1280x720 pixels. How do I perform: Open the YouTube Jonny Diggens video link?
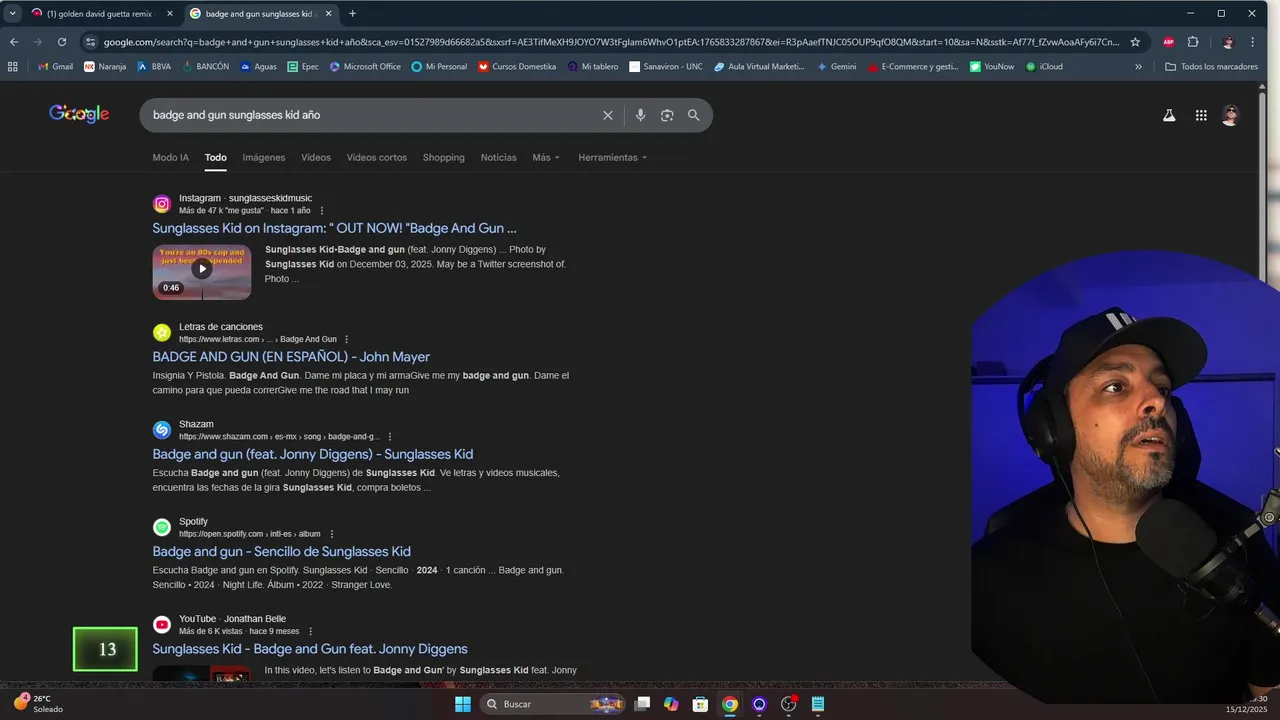[x=310, y=649]
